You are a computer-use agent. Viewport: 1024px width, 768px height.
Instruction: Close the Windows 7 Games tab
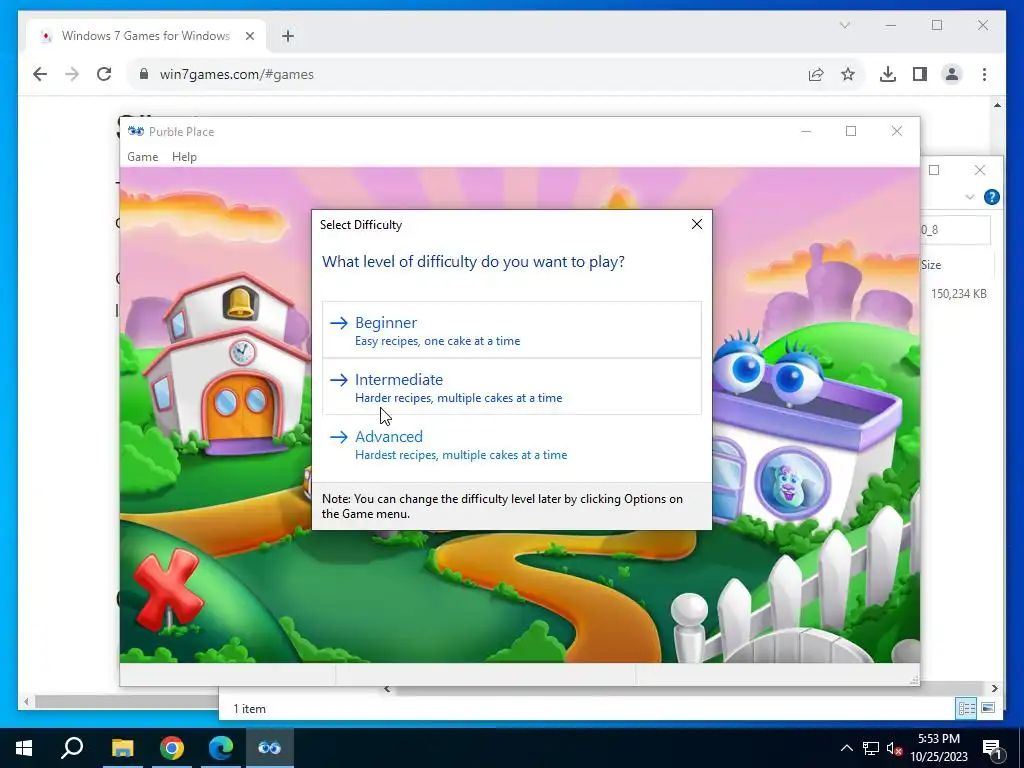pyautogui.click(x=249, y=36)
